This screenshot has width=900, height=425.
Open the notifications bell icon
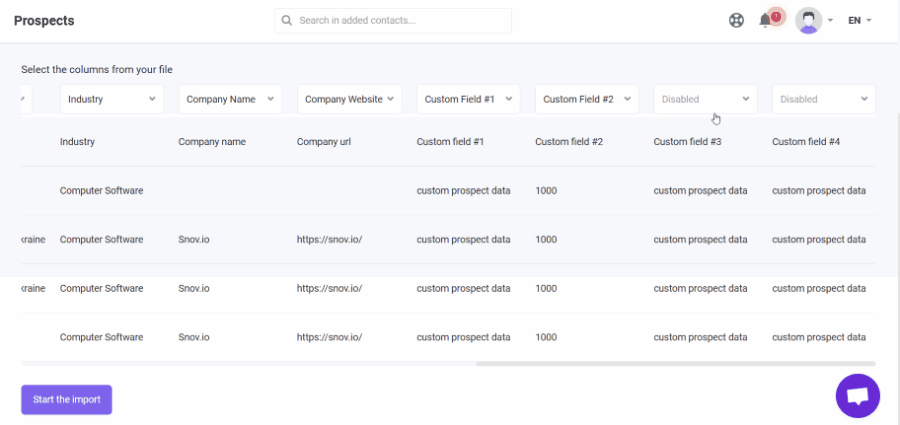pyautogui.click(x=765, y=21)
